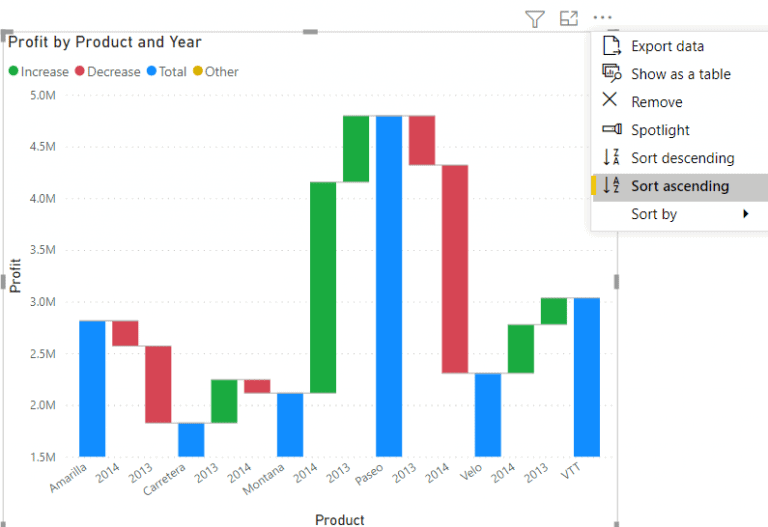This screenshot has height=527, width=768.
Task: Click the blue Total legend marker
Action: click(x=151, y=71)
